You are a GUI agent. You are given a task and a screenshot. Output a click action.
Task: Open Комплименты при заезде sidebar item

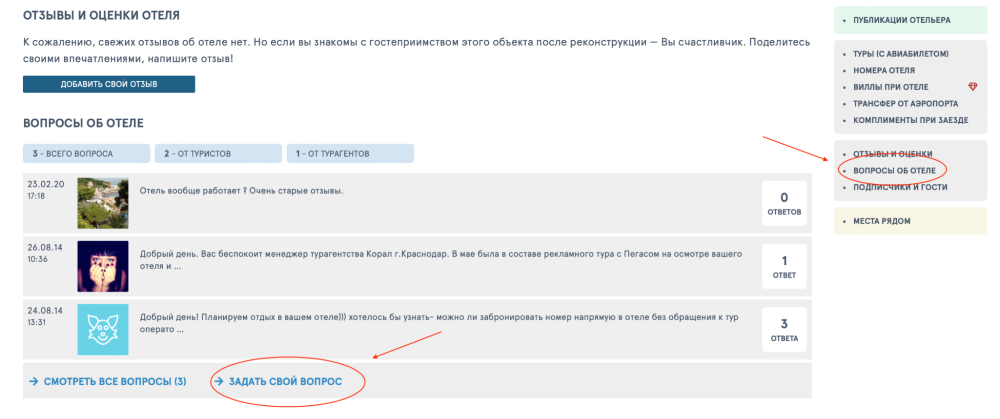pos(911,120)
